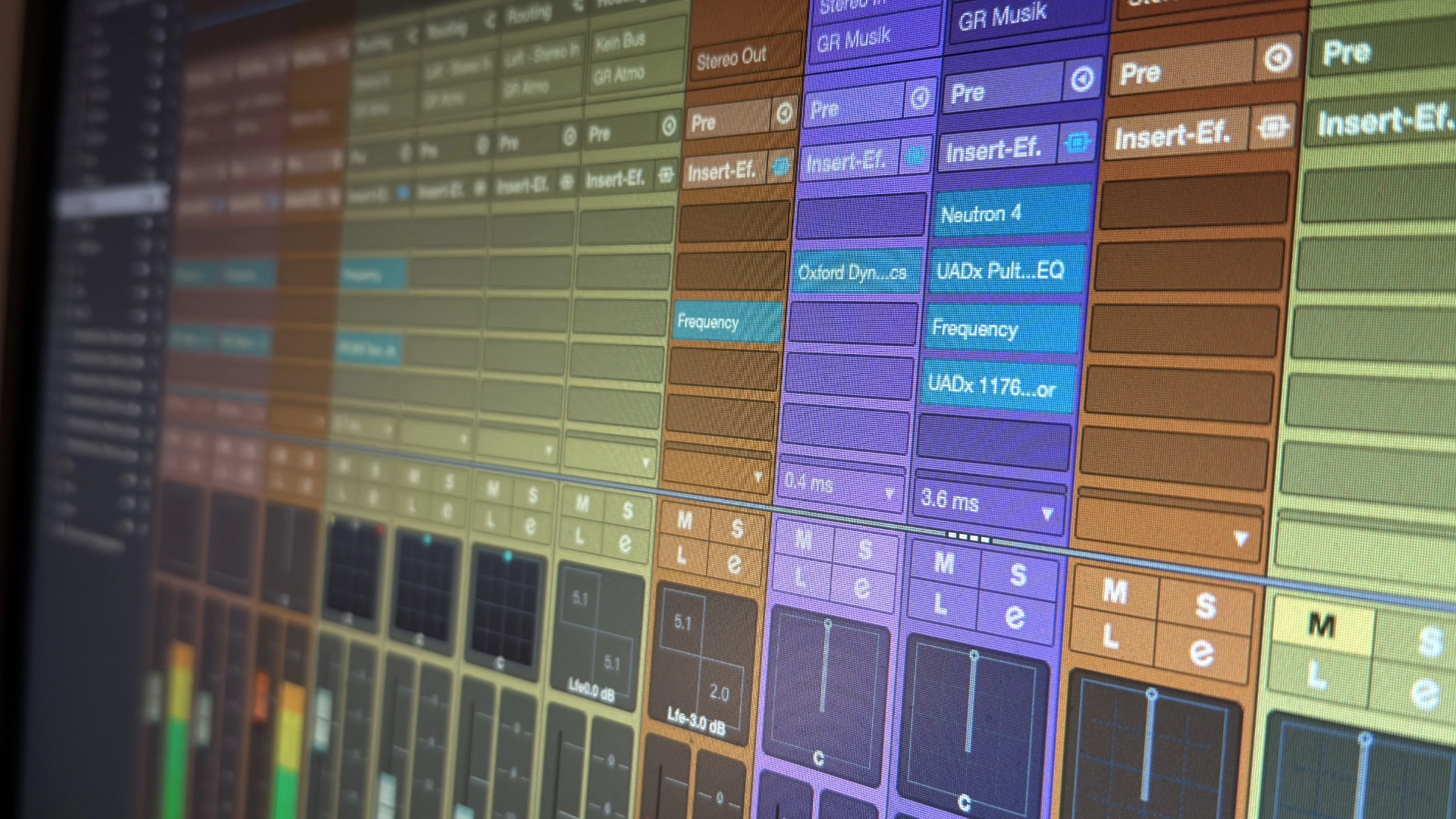Mute the 3.6 ms GR Musik channel
This screenshot has height=819, width=1456.
[x=944, y=563]
